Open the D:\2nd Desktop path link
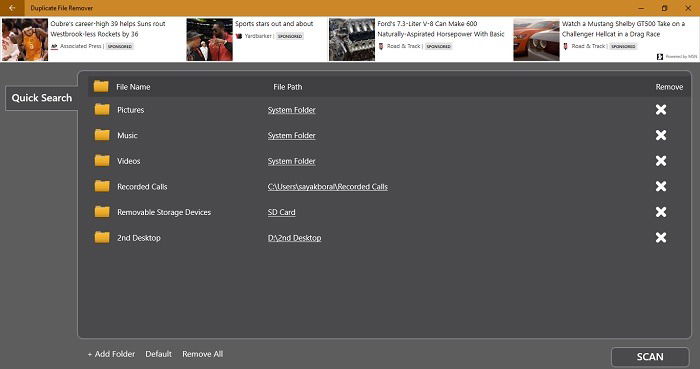This screenshot has height=369, width=700. click(294, 238)
